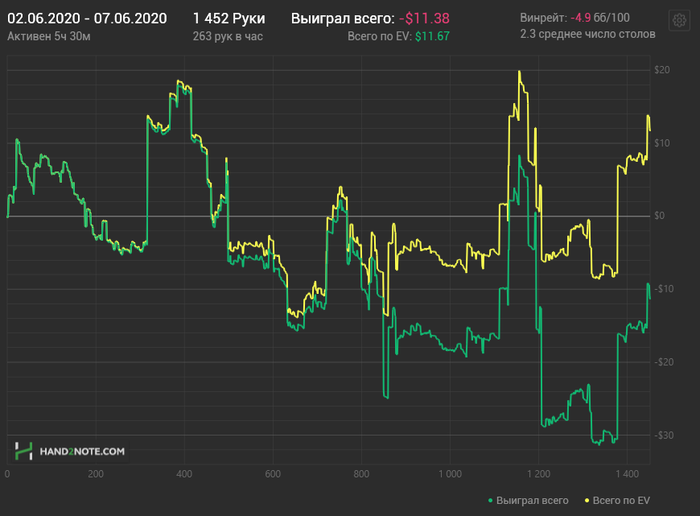Click the winrate value -4.9 бб/100
This screenshot has height=516, width=700.
pyautogui.click(x=600, y=18)
